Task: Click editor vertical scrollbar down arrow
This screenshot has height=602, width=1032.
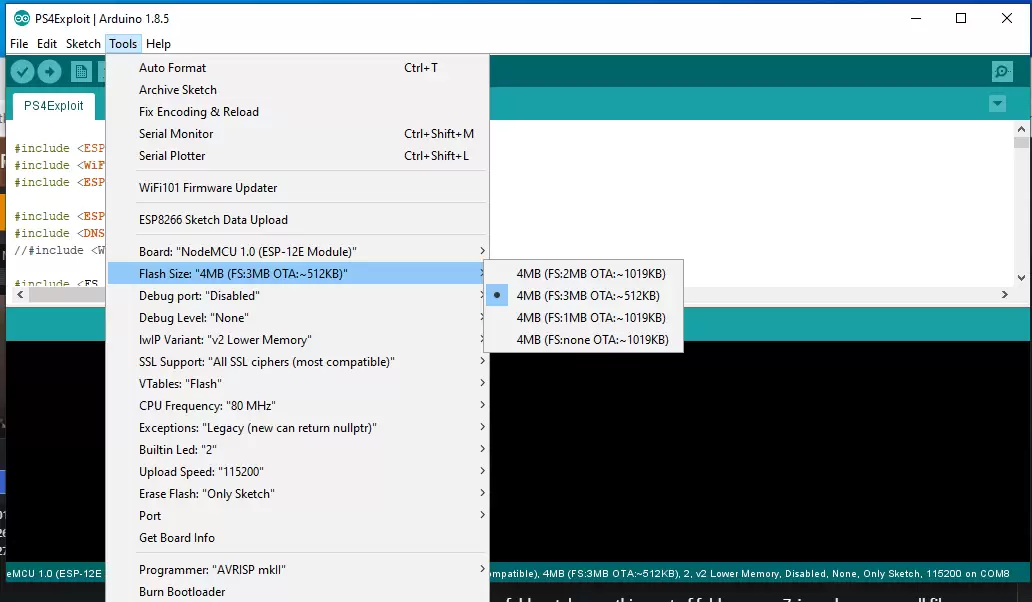Action: coord(1021,278)
